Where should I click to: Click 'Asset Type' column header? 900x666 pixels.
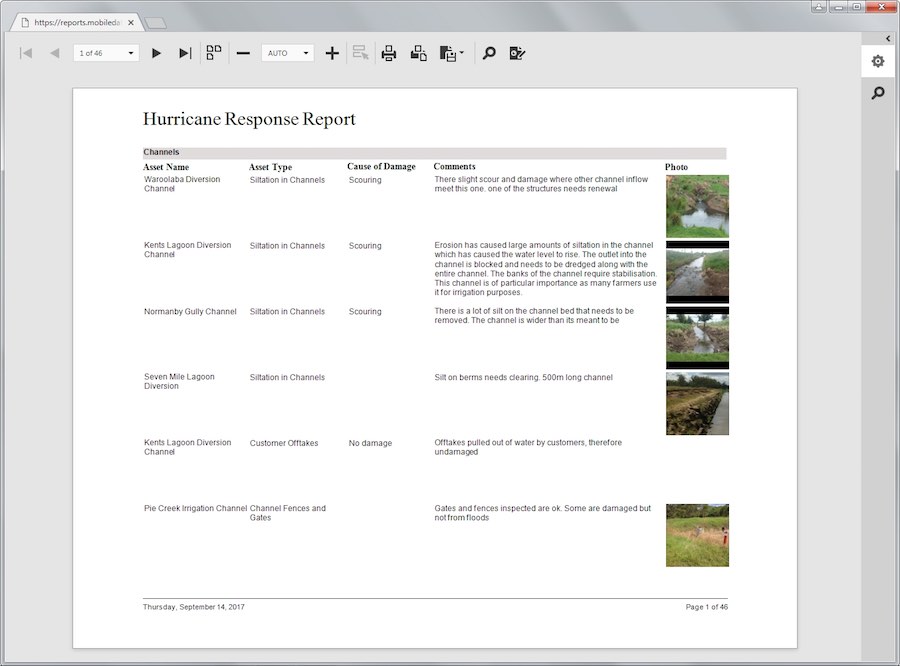(270, 167)
